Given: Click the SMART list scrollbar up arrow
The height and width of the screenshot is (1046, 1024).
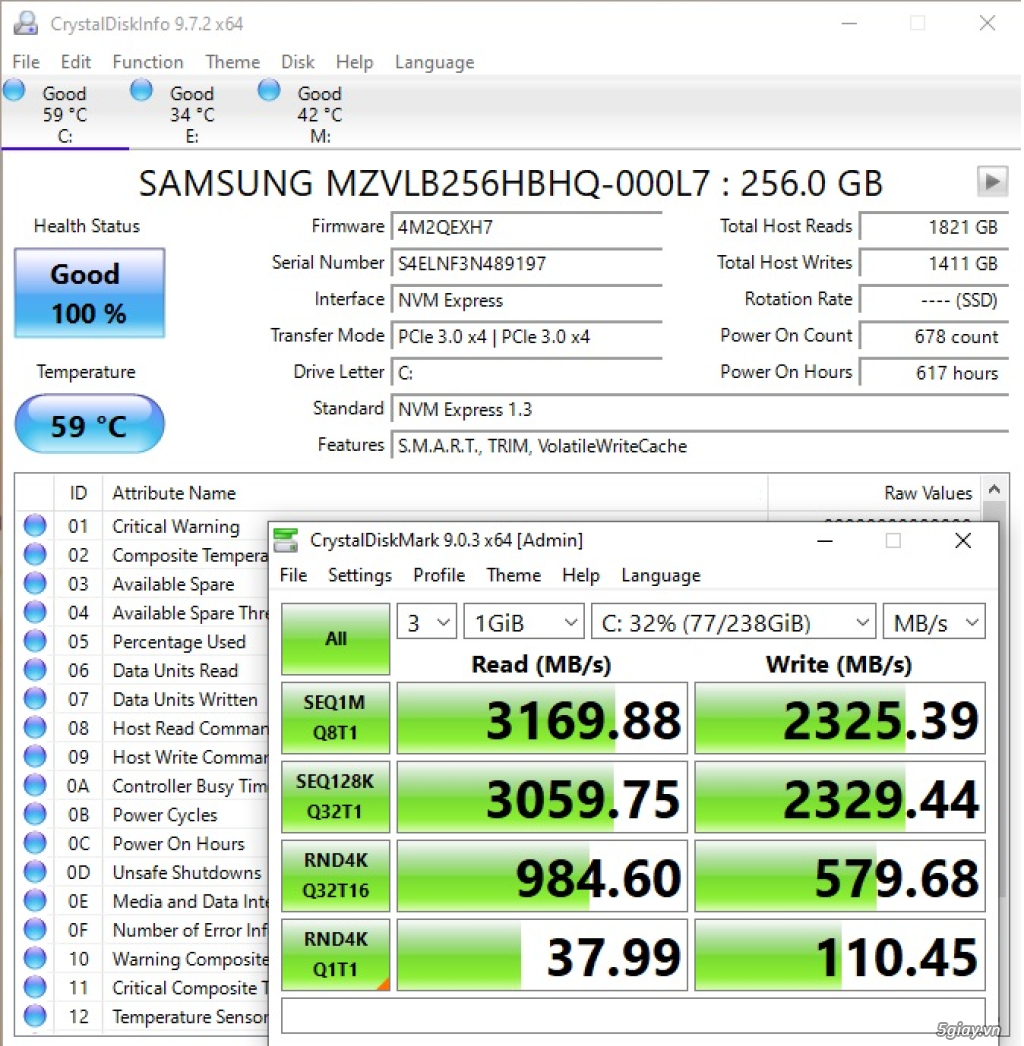Looking at the screenshot, I should (994, 490).
